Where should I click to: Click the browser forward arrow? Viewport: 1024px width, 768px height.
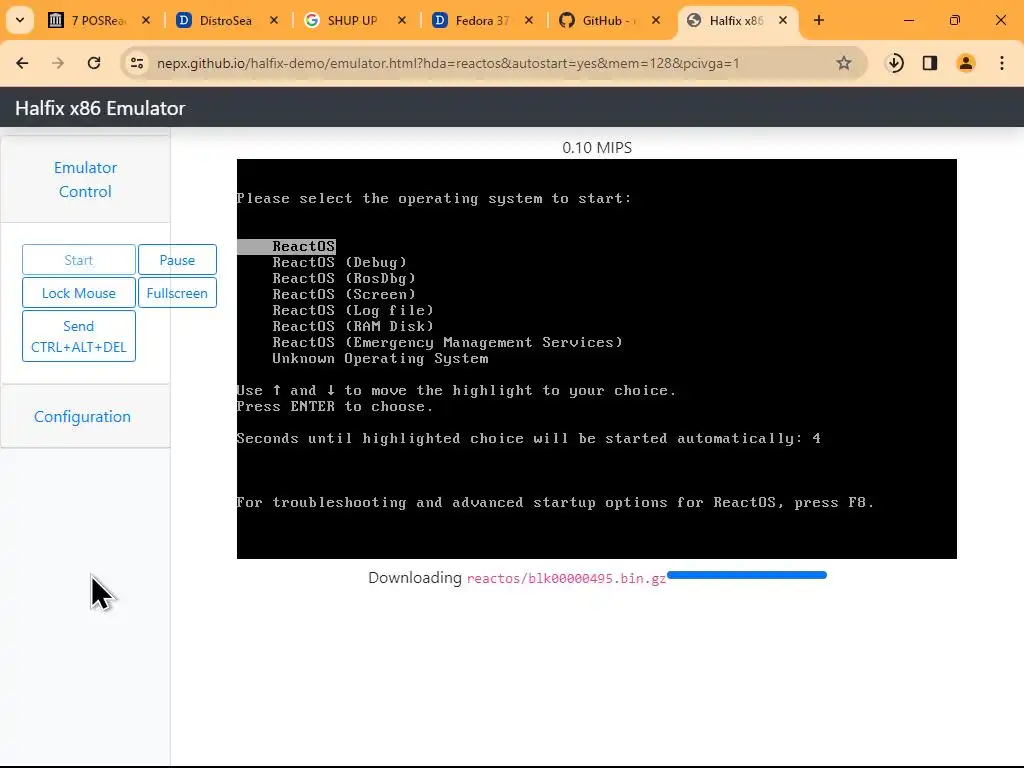tap(58, 63)
